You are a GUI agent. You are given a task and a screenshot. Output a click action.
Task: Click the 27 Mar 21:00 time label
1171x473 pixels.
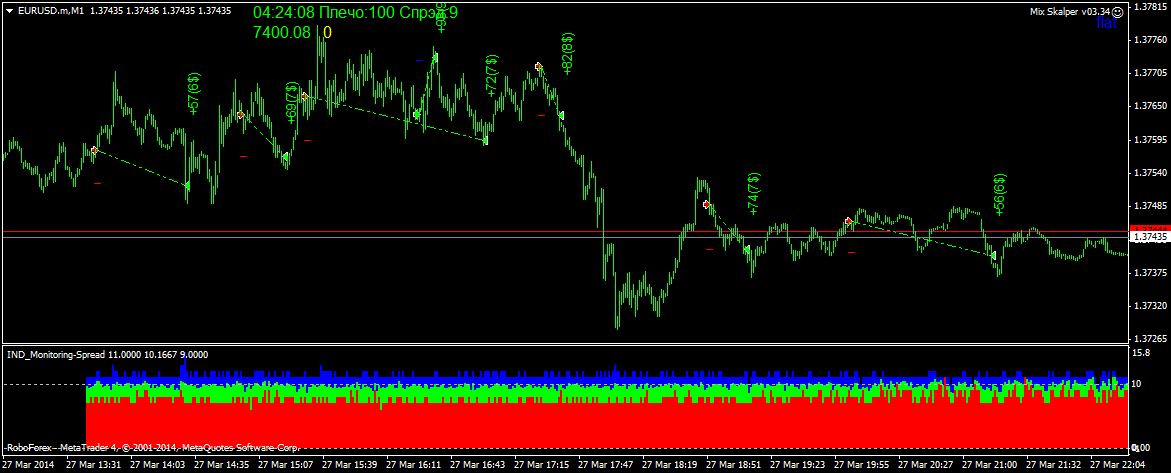[990, 465]
